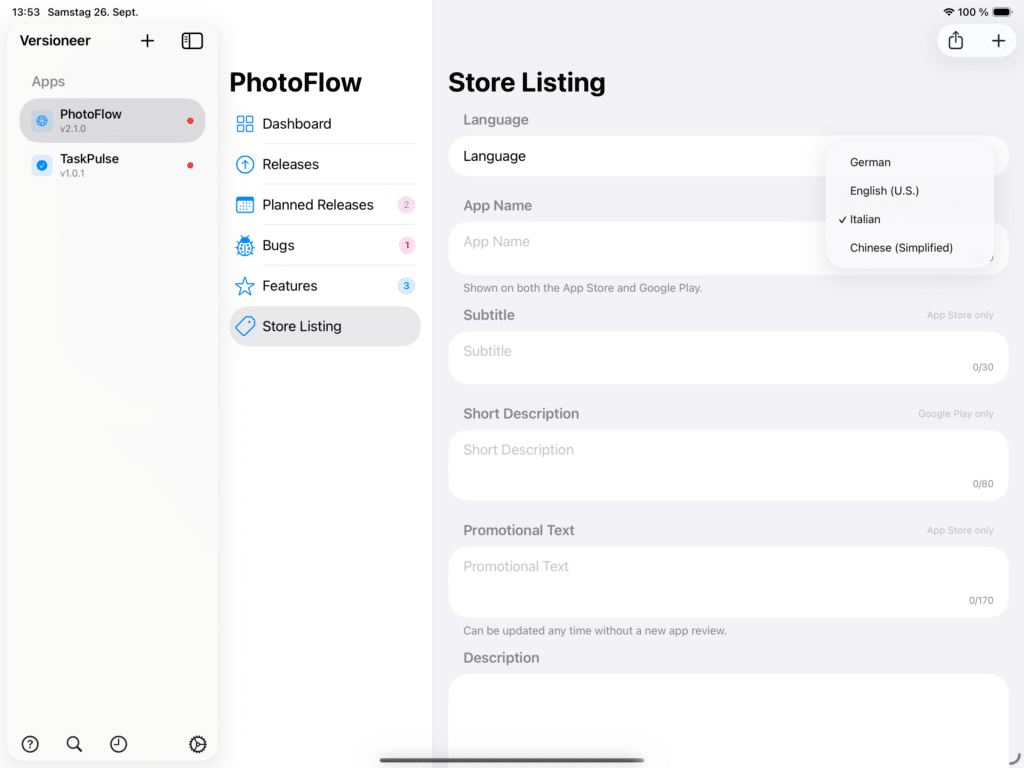Image resolution: width=1024 pixels, height=768 pixels.
Task: Click the 13:53 clock in status bar
Action: (x=25, y=12)
